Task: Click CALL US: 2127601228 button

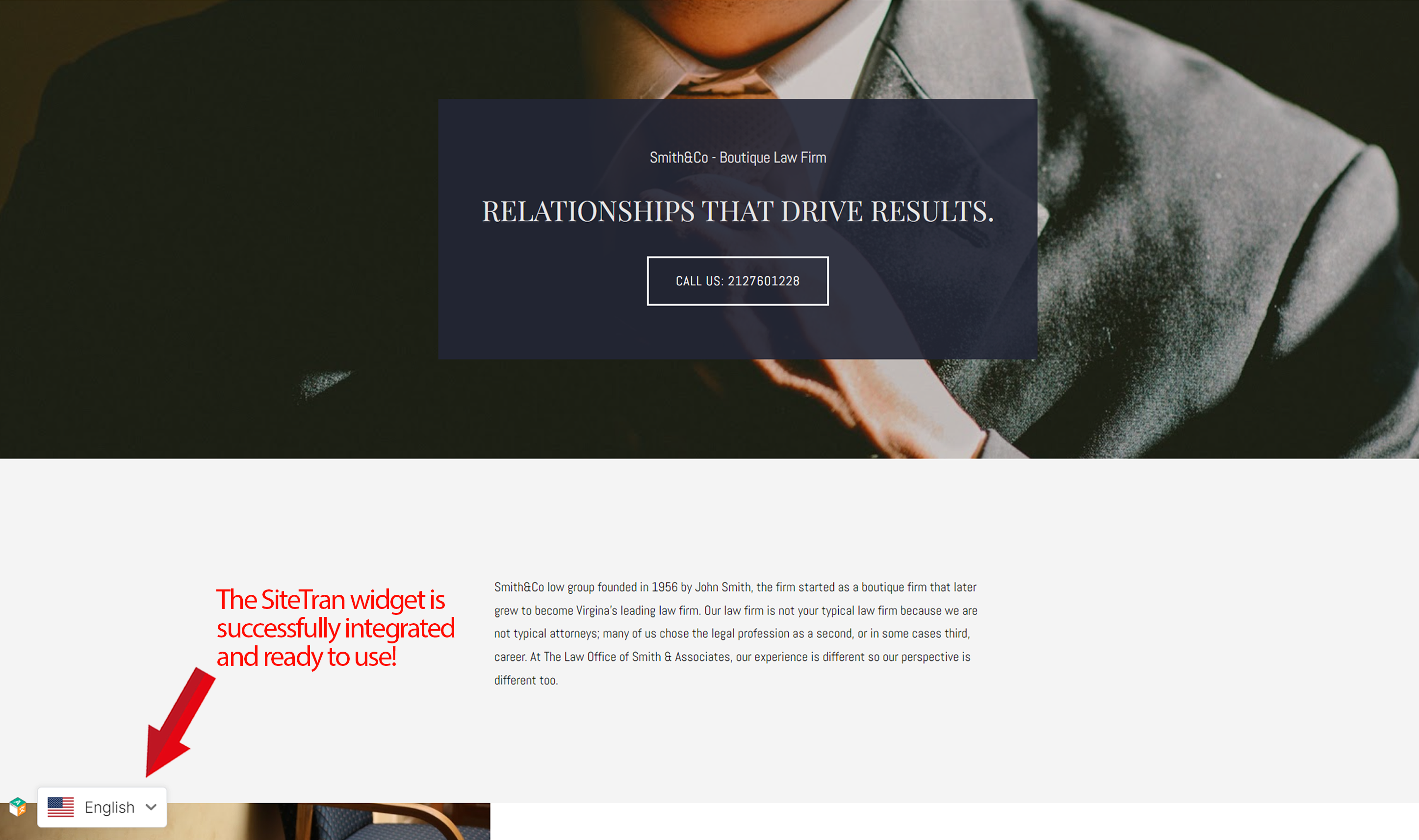Action: coord(737,280)
